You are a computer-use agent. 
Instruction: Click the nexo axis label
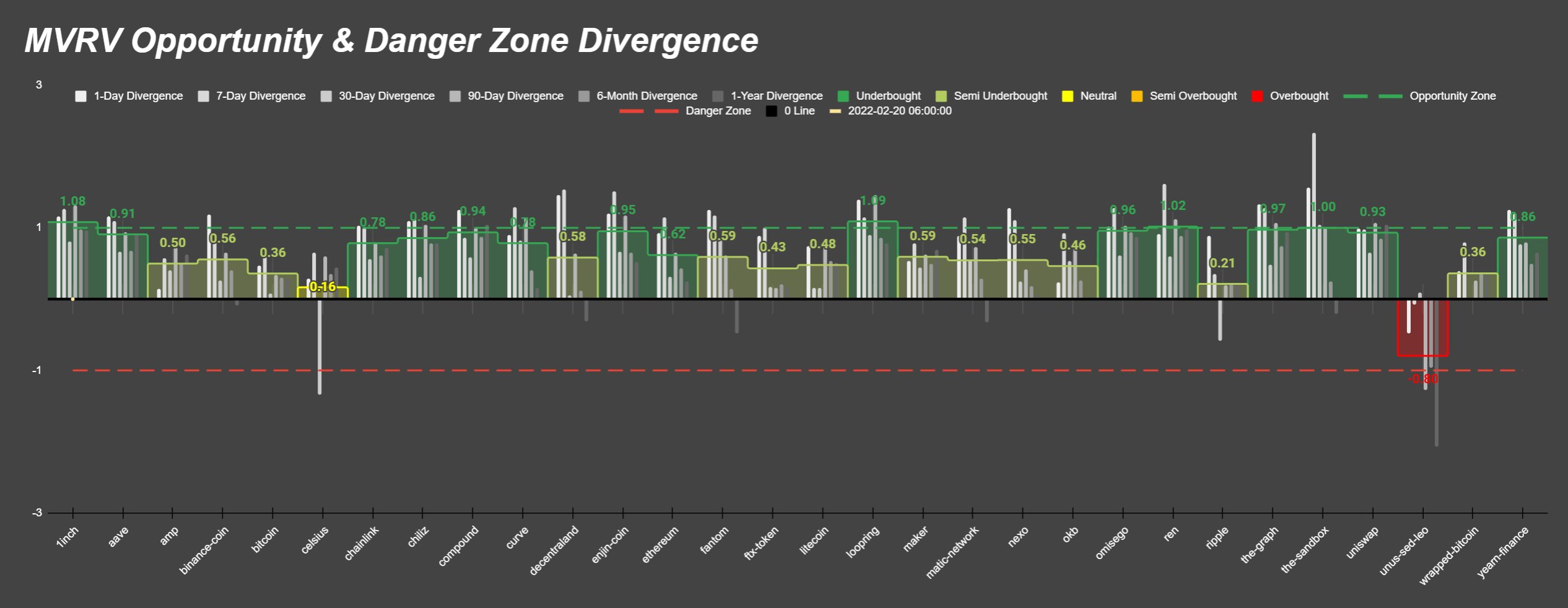click(x=1017, y=536)
